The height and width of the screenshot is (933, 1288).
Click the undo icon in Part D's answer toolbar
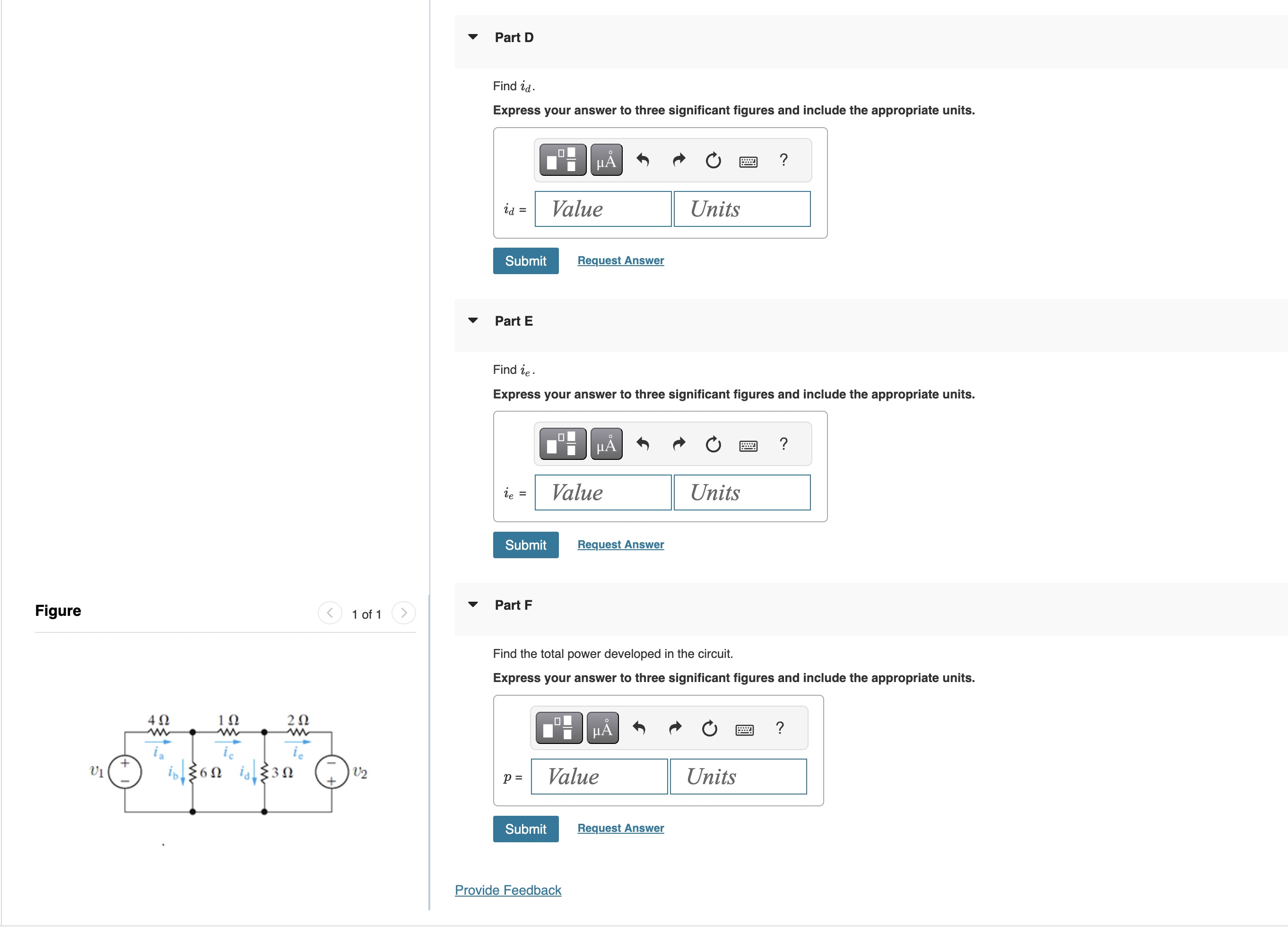(x=643, y=160)
